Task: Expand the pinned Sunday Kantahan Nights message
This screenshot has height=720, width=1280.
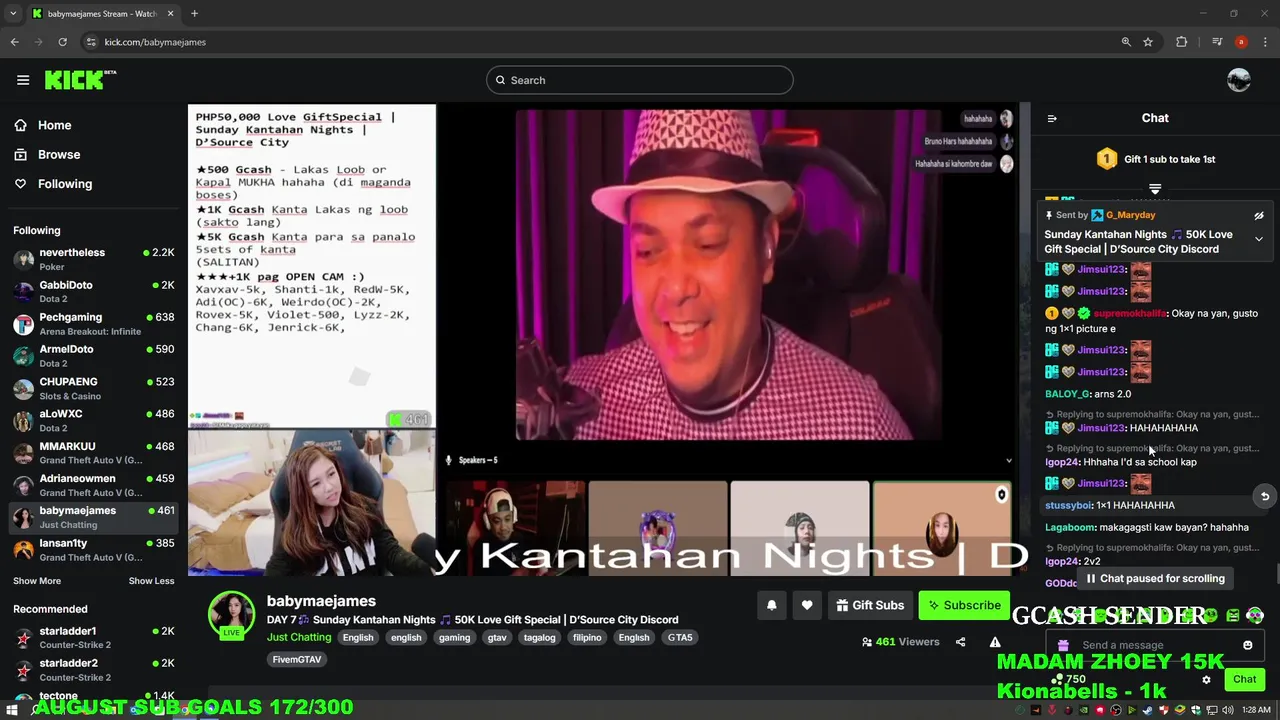Action: (x=1259, y=239)
